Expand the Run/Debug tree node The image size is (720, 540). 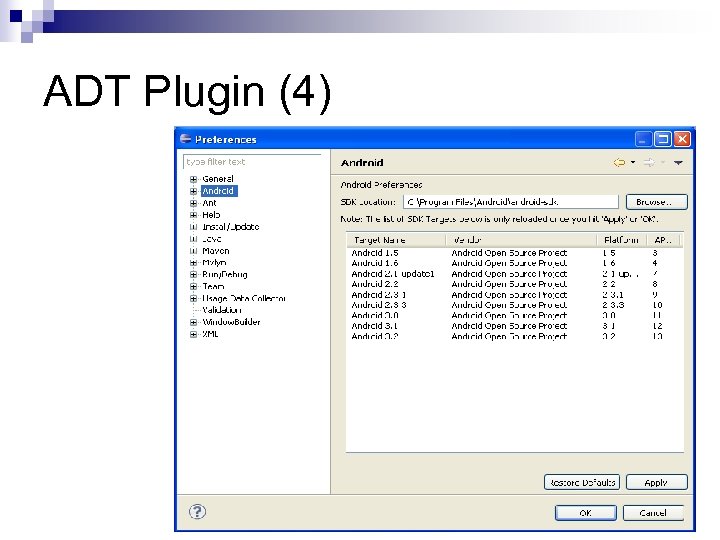click(x=193, y=275)
